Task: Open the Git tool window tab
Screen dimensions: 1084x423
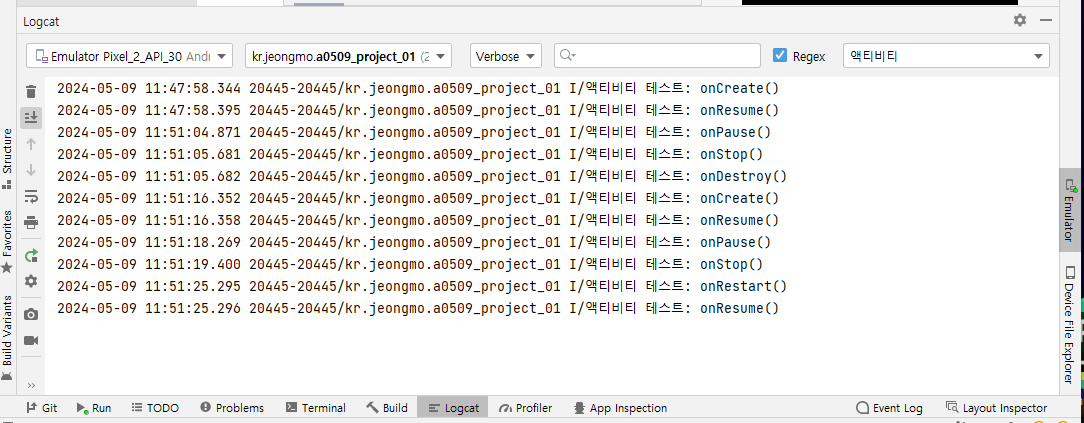Action: (41, 408)
